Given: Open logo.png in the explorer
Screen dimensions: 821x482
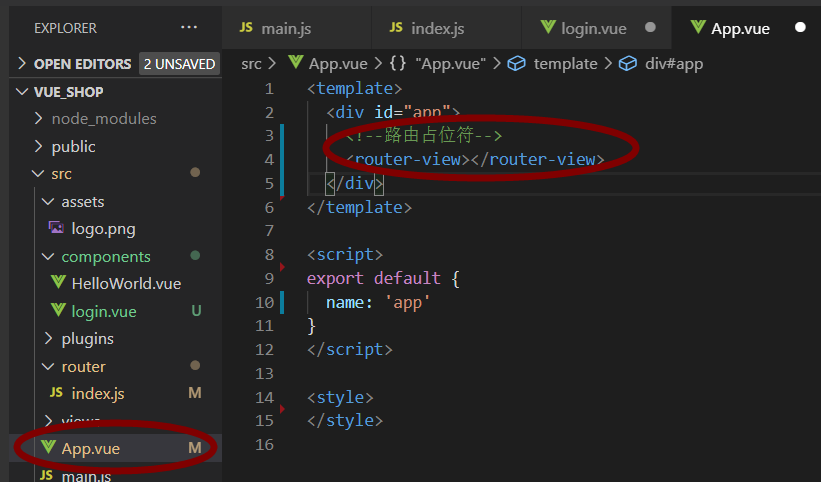Looking at the screenshot, I should (x=115, y=229).
